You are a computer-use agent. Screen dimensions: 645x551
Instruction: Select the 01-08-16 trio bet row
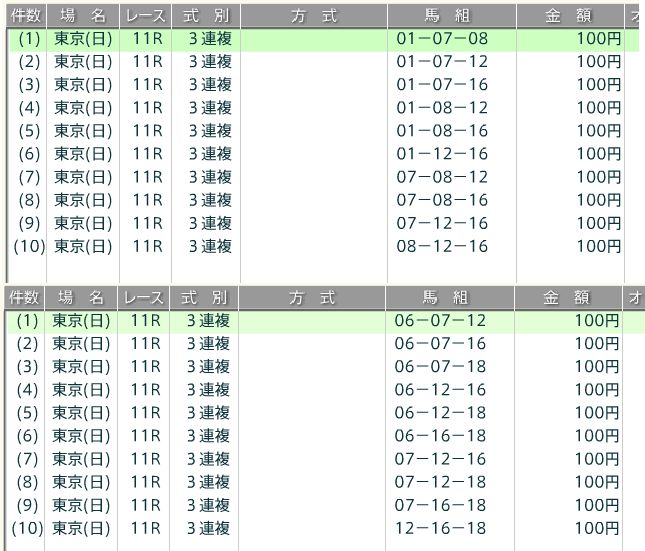(442, 131)
